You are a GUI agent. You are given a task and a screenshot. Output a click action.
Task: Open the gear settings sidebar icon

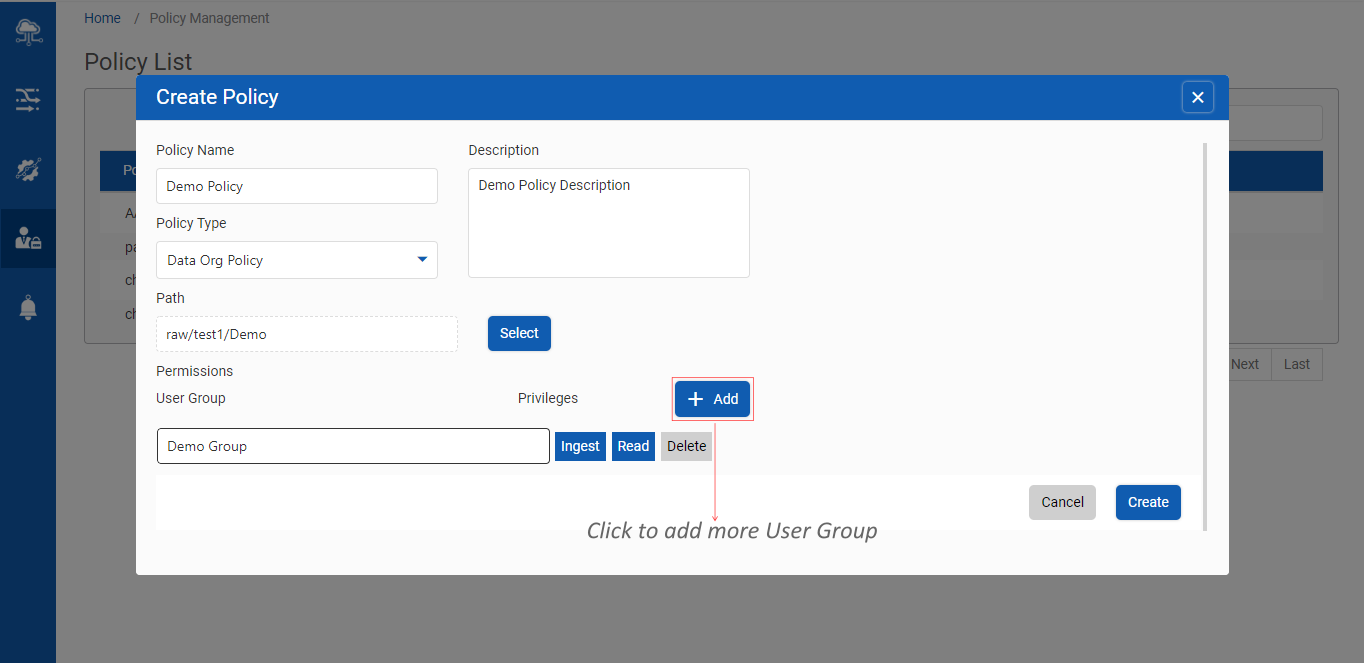[28, 169]
